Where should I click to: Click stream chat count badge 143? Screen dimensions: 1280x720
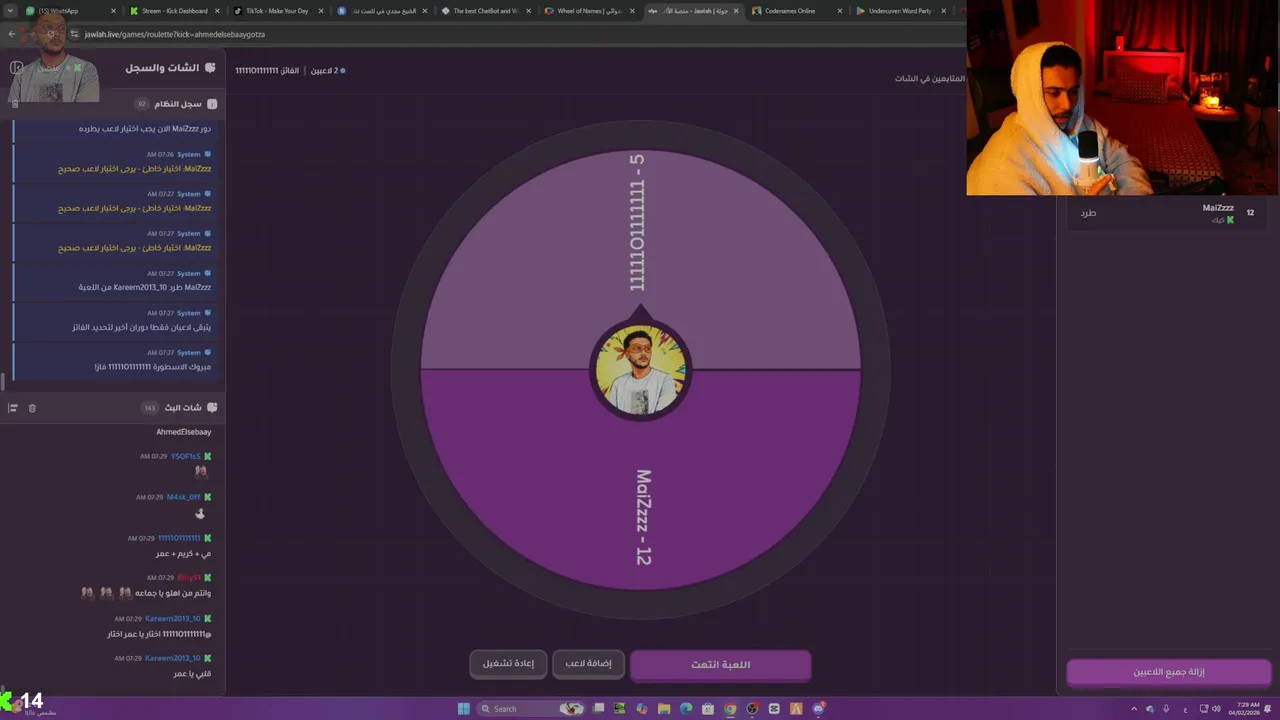pos(150,408)
